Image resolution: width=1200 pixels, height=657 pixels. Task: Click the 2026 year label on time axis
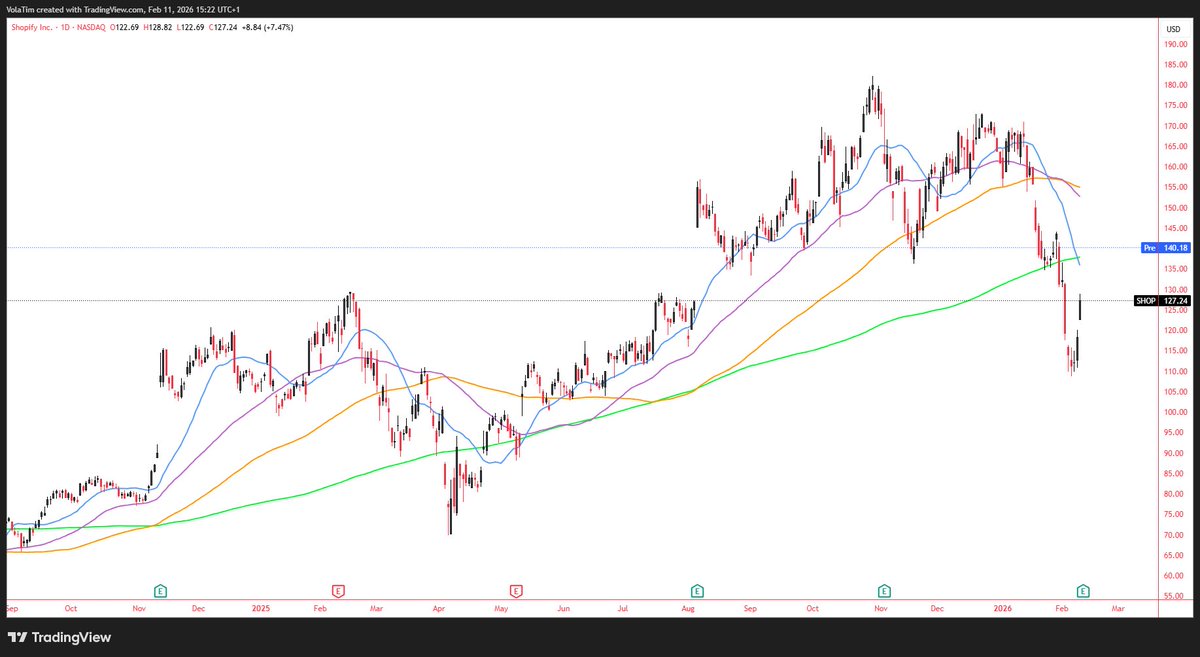(1002, 607)
